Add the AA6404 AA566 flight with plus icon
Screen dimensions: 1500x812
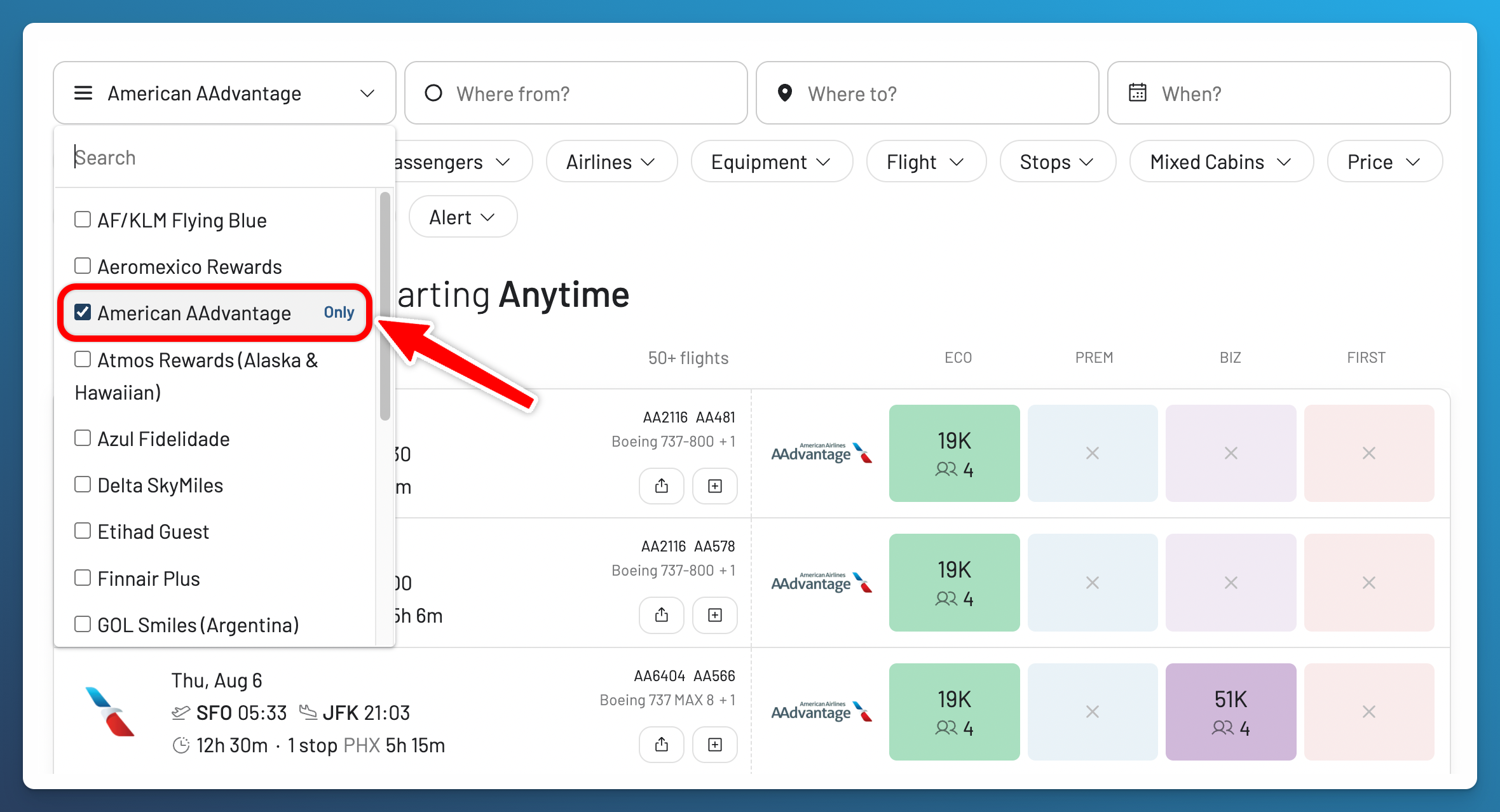[715, 745]
